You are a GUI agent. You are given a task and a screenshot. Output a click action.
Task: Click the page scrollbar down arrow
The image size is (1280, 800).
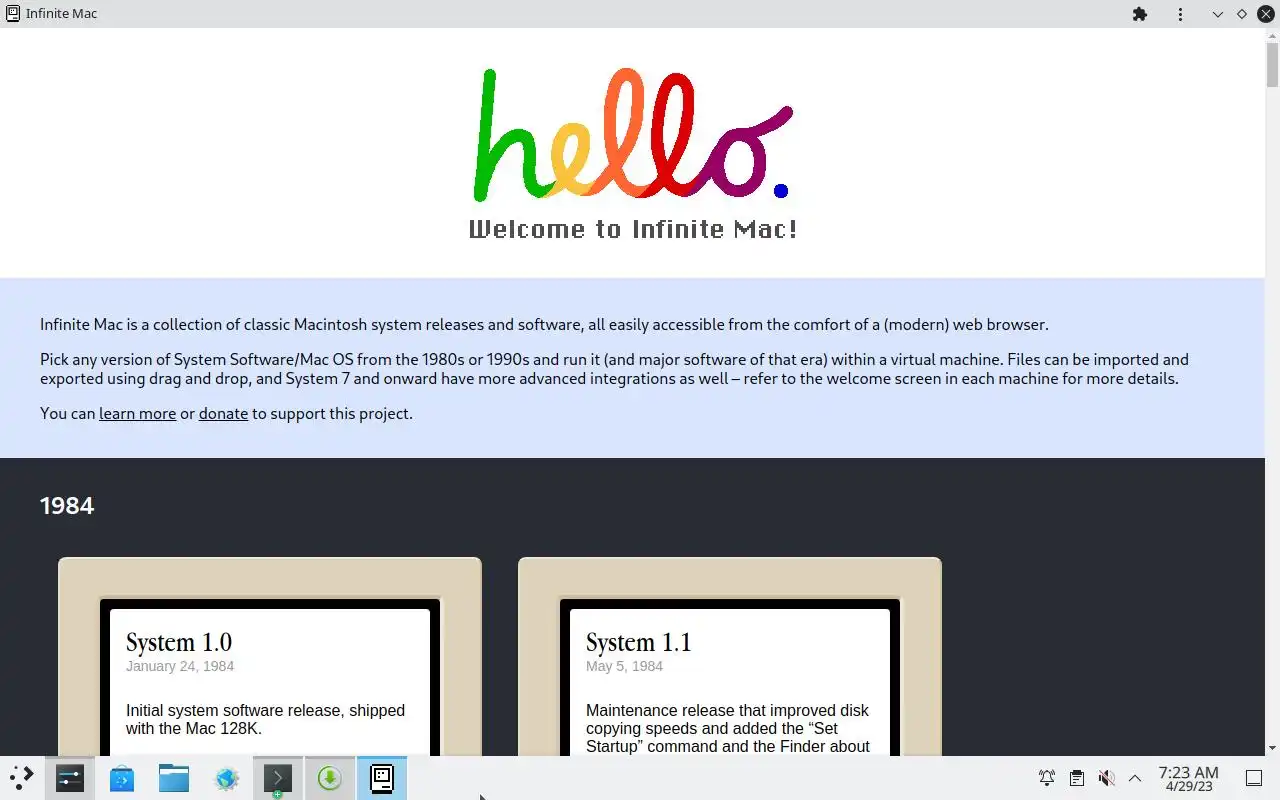pos(1272,747)
